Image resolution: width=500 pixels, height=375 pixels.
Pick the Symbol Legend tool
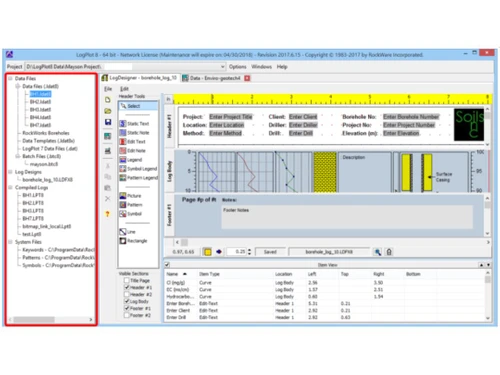(138, 169)
